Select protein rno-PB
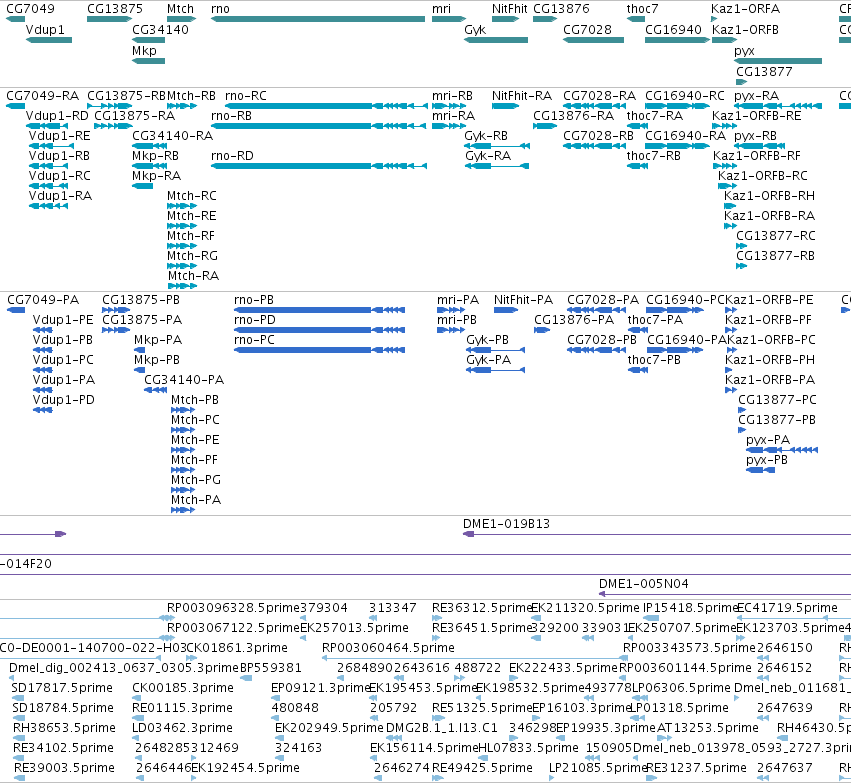This screenshot has height=783, width=851. point(319,310)
